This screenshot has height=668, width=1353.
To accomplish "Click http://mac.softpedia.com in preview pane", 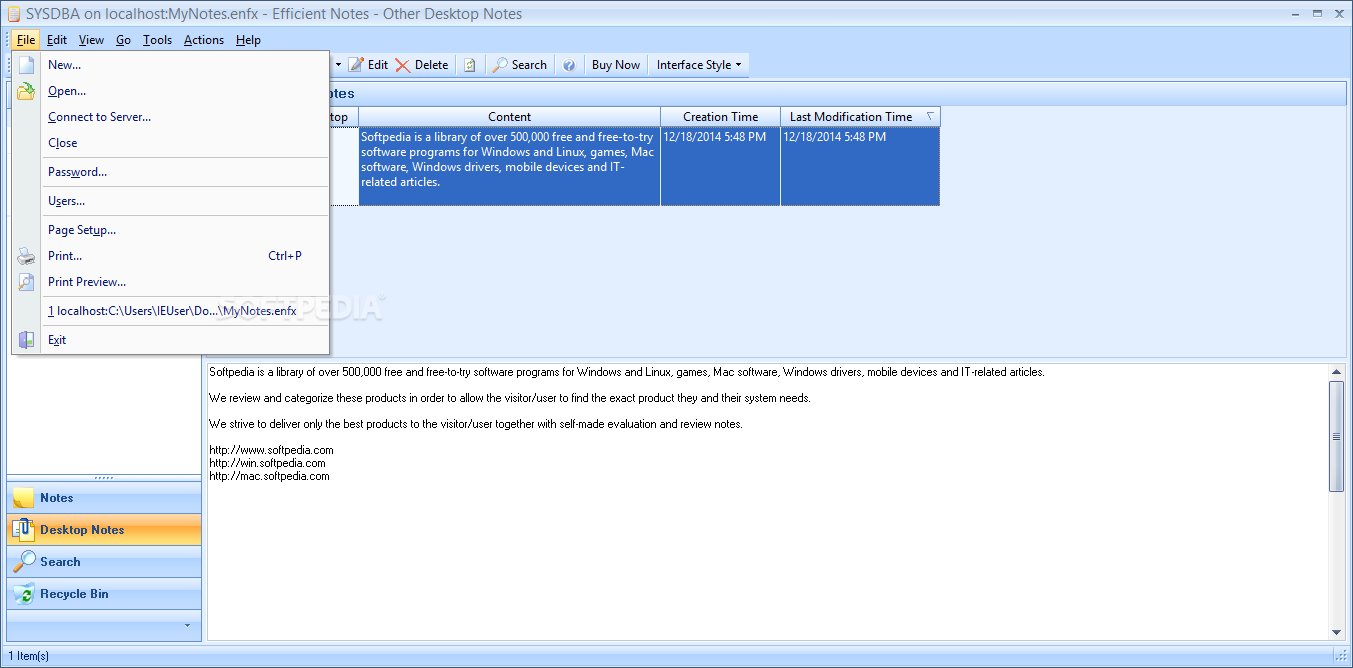I will pos(269,476).
